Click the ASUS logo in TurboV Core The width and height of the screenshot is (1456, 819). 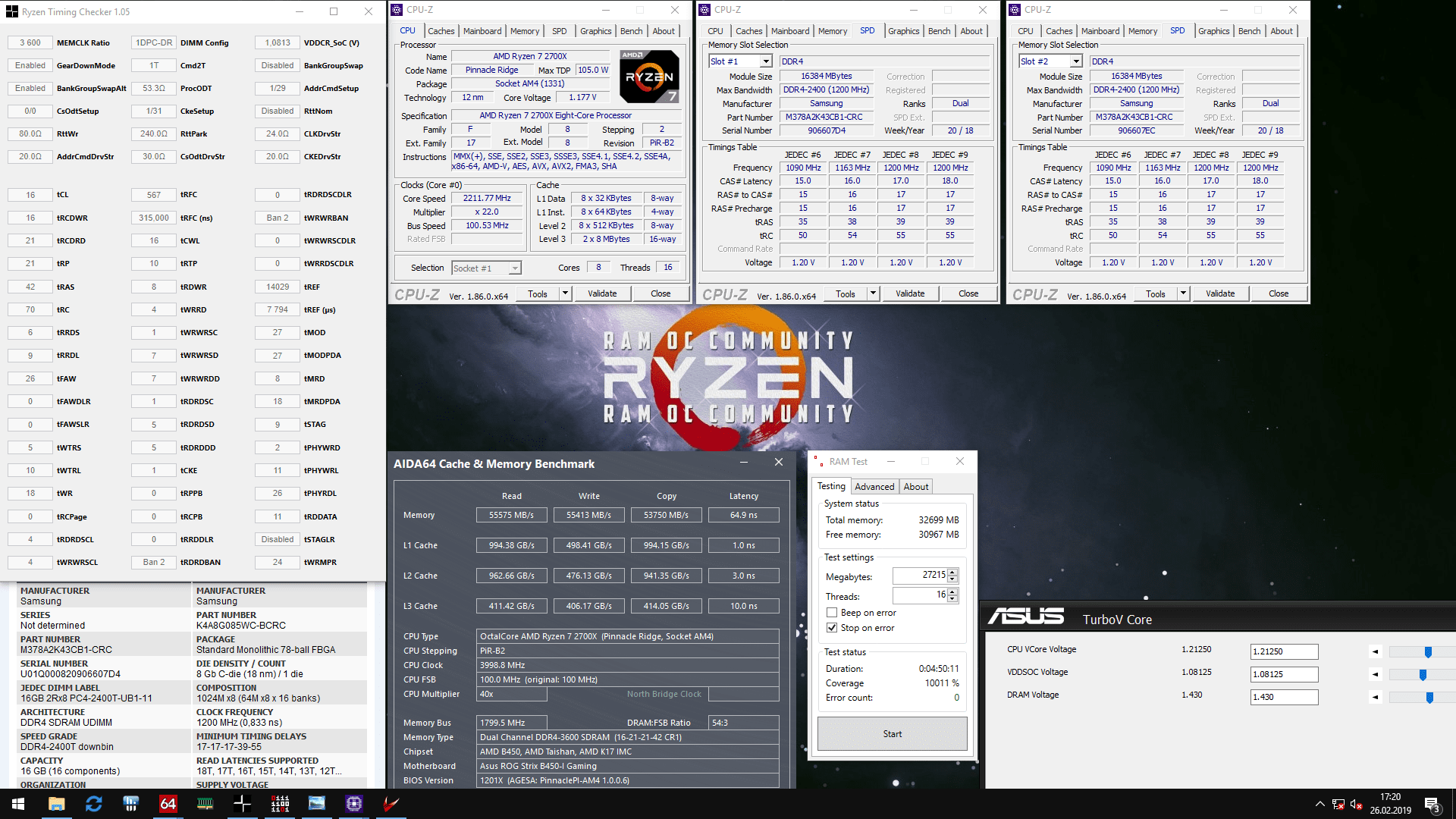pos(1026,617)
